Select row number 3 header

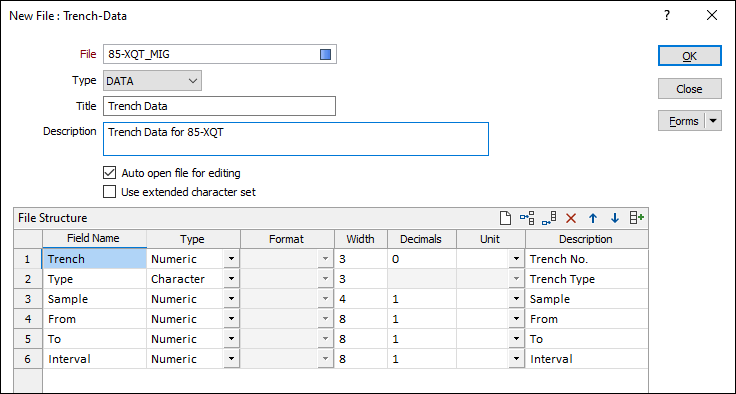click(28, 299)
